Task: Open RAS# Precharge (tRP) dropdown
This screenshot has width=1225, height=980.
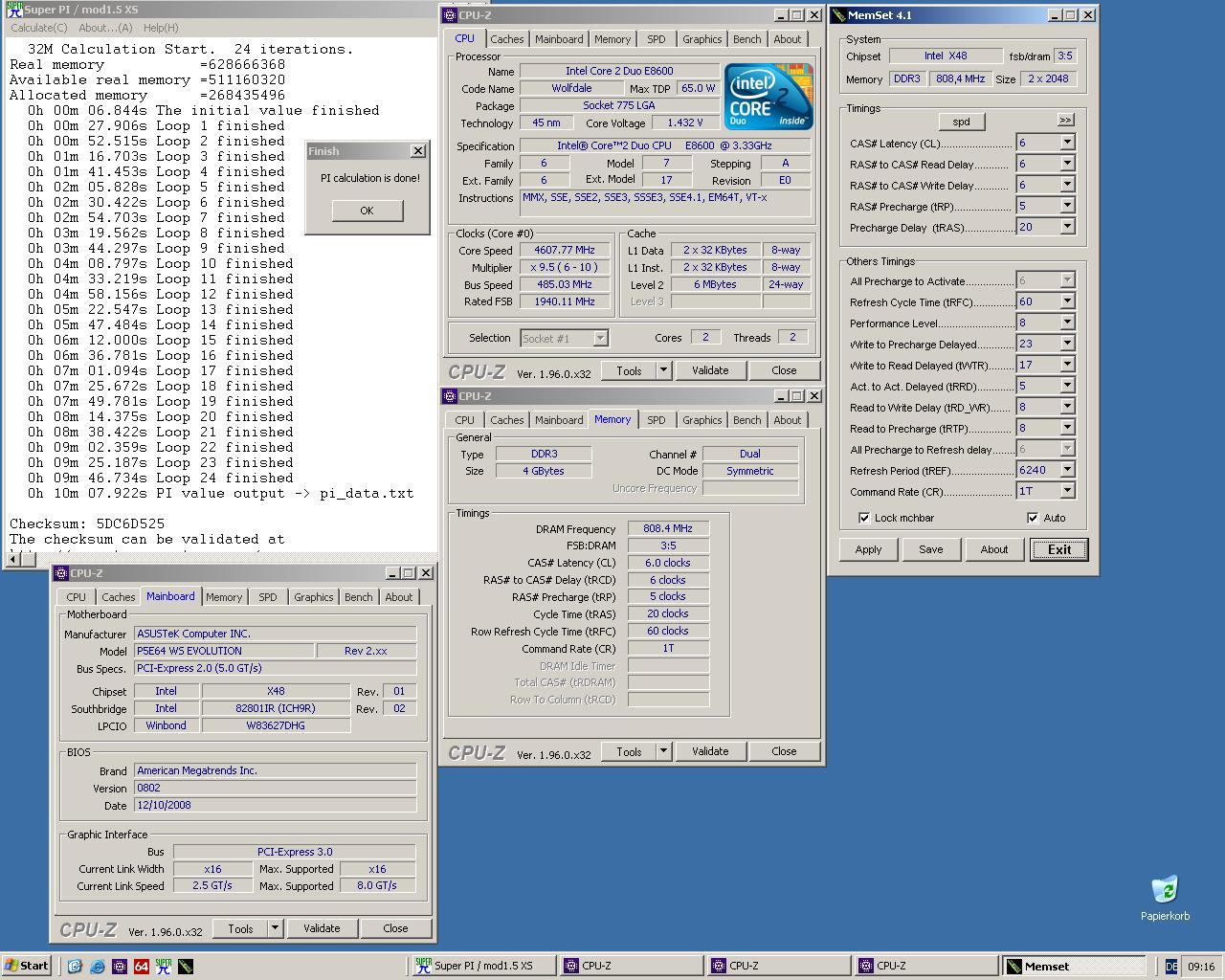Action: coord(1067,206)
